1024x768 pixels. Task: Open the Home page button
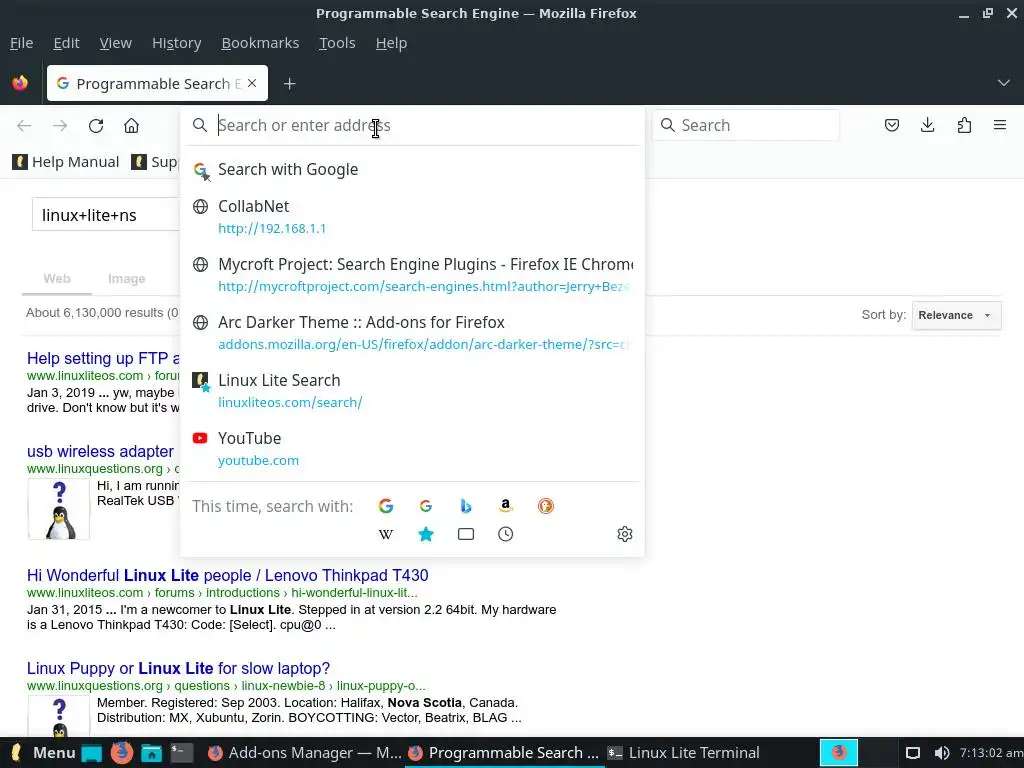(131, 125)
